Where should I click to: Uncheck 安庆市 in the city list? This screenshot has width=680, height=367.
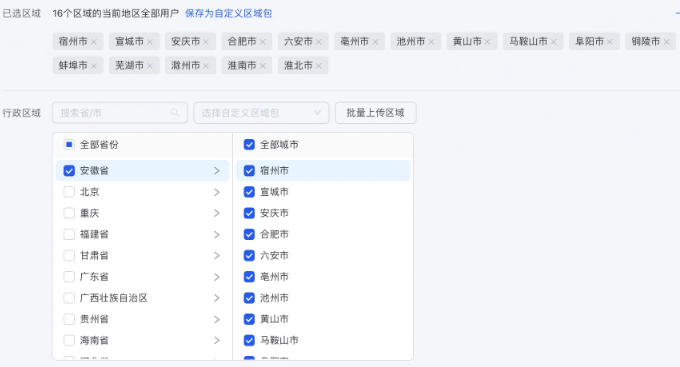coord(249,213)
